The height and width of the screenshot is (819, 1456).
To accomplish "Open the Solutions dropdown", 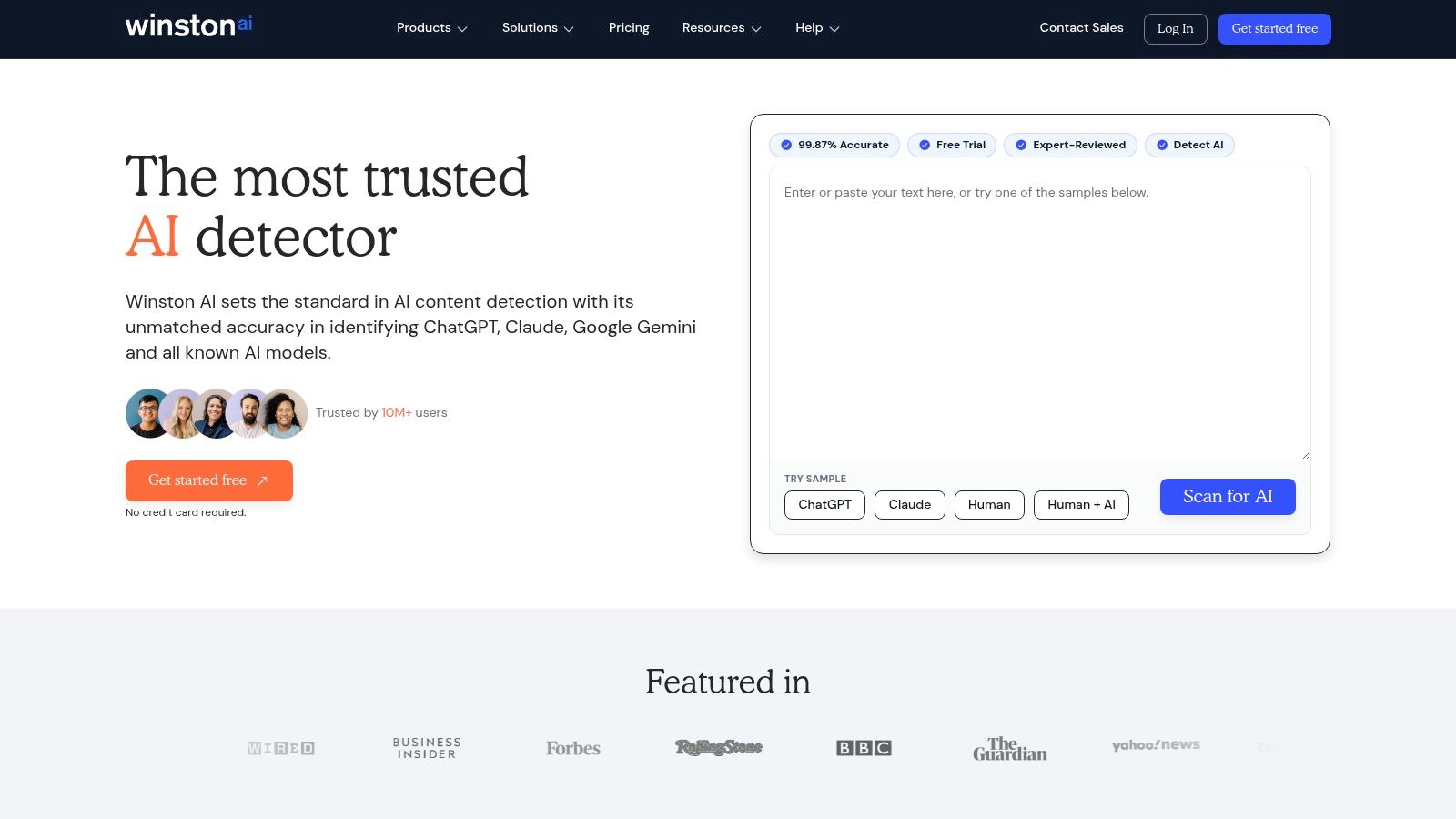I will point(538,28).
